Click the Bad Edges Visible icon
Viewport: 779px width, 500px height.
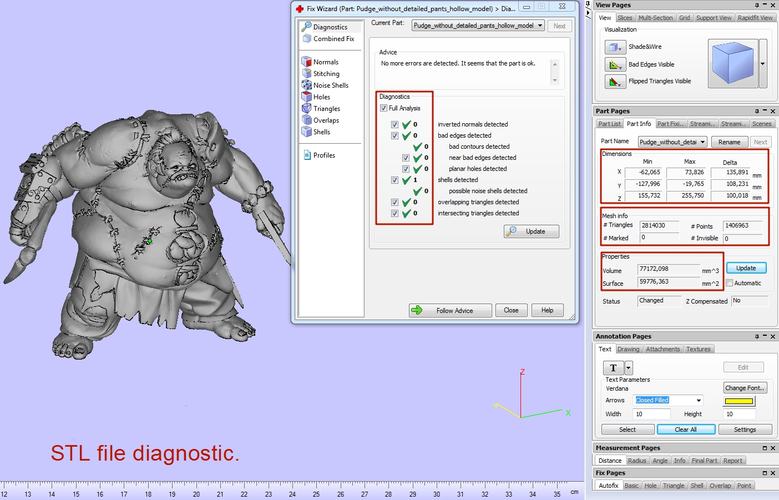click(615, 65)
